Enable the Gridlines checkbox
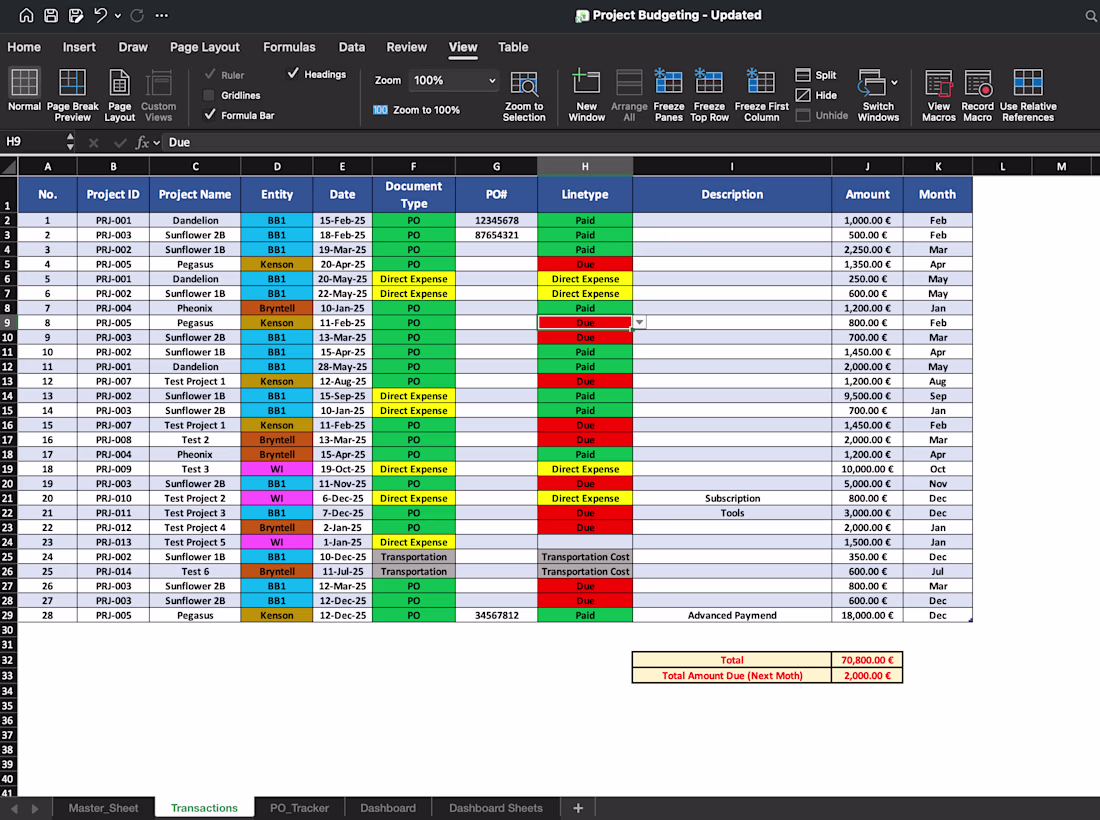The width and height of the screenshot is (1100, 820). (x=209, y=95)
